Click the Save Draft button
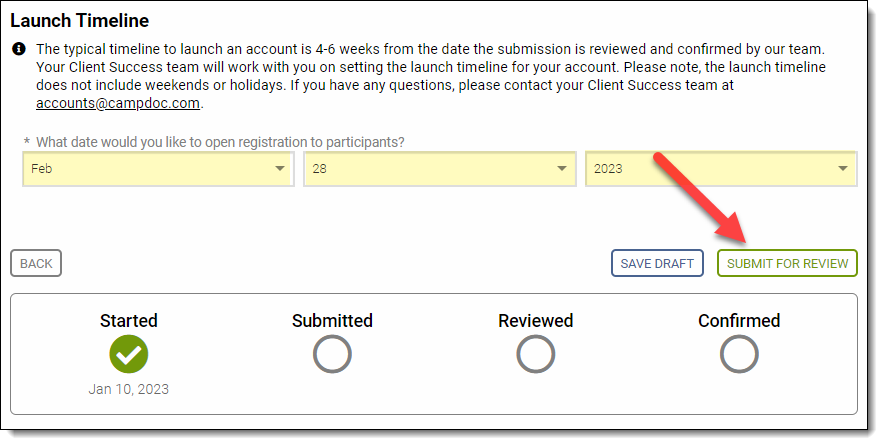This screenshot has height=445, width=883. point(657,263)
